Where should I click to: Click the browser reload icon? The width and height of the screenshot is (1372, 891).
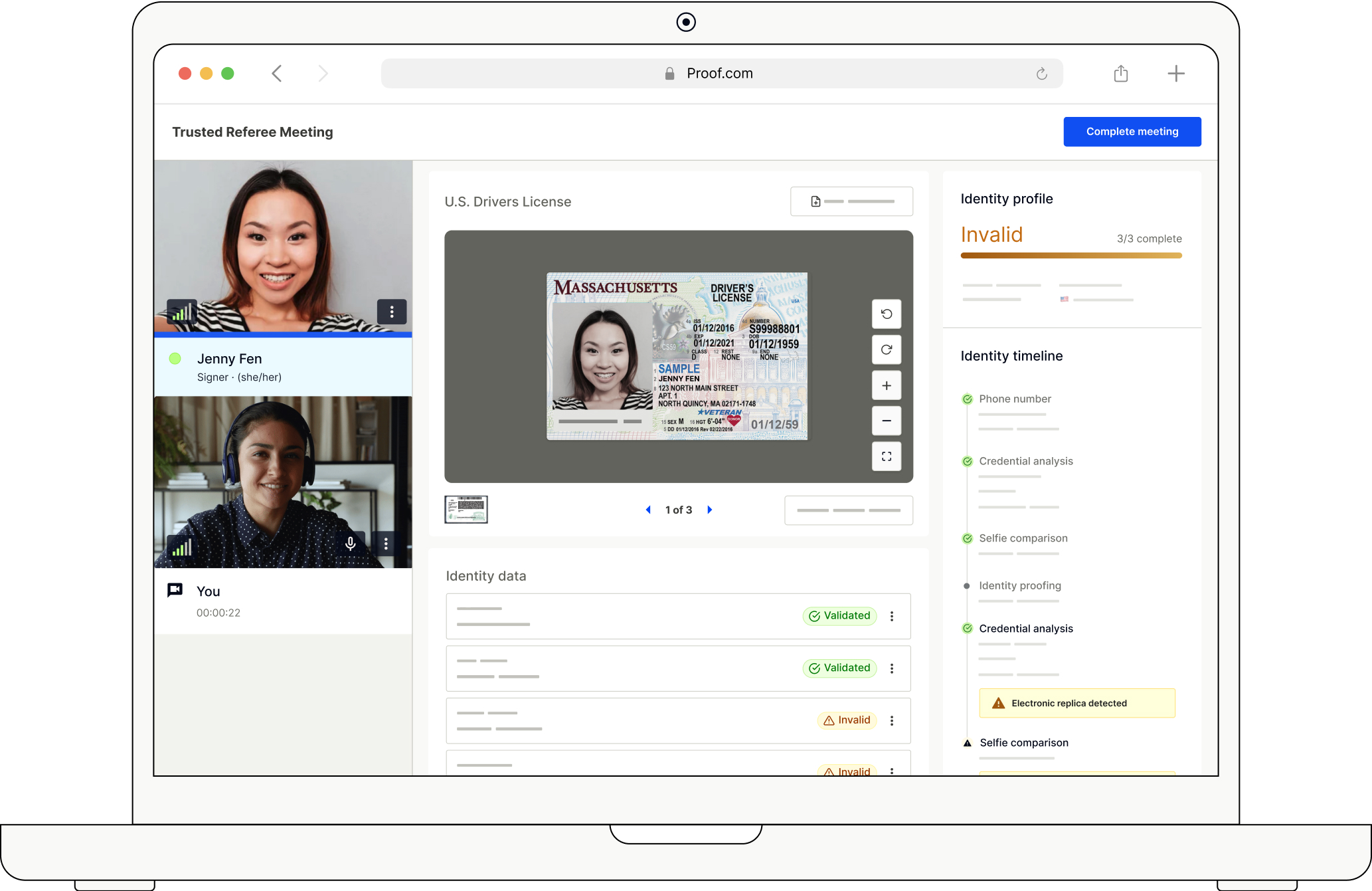click(1041, 74)
